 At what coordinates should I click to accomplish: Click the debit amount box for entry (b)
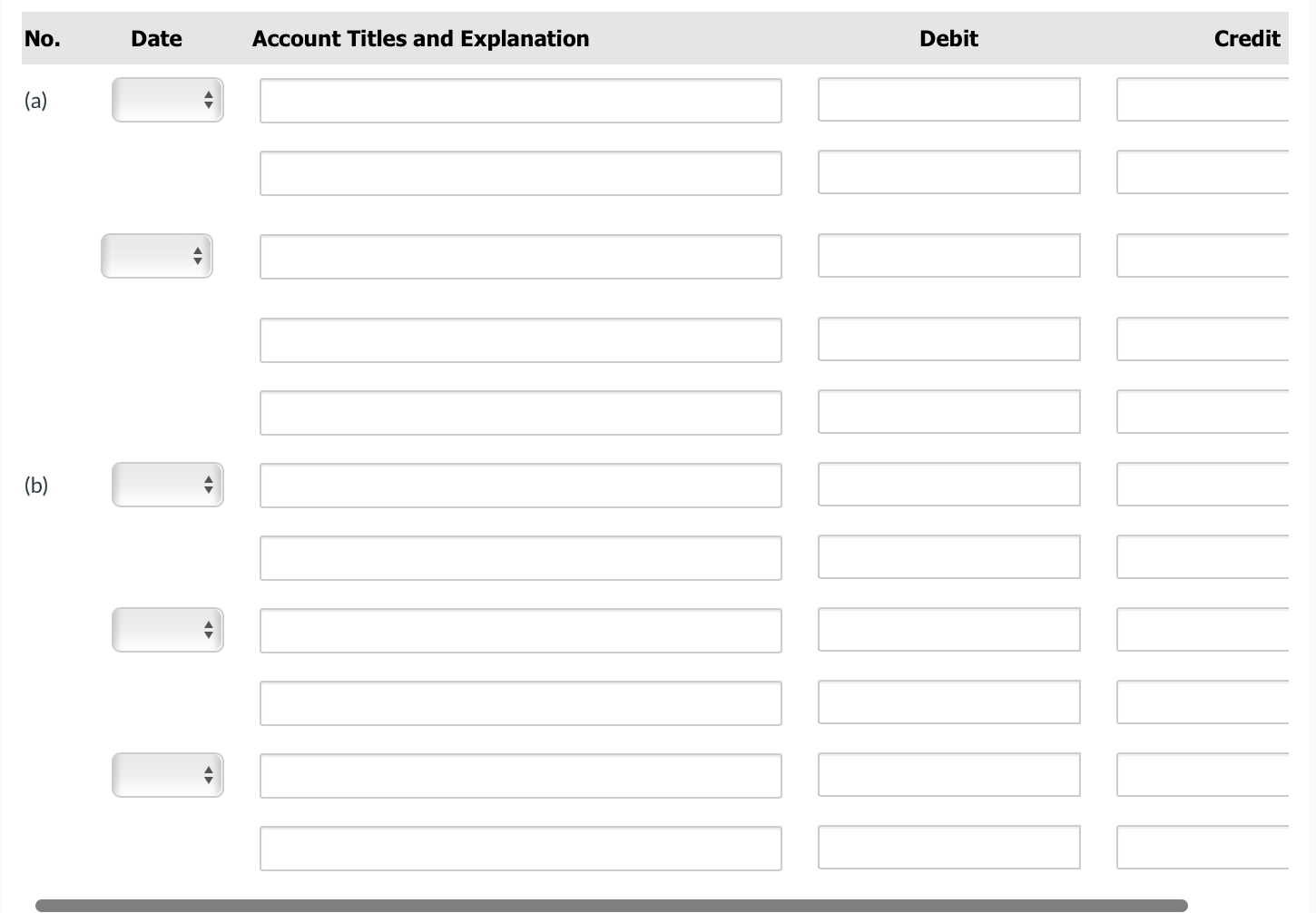pos(948,485)
